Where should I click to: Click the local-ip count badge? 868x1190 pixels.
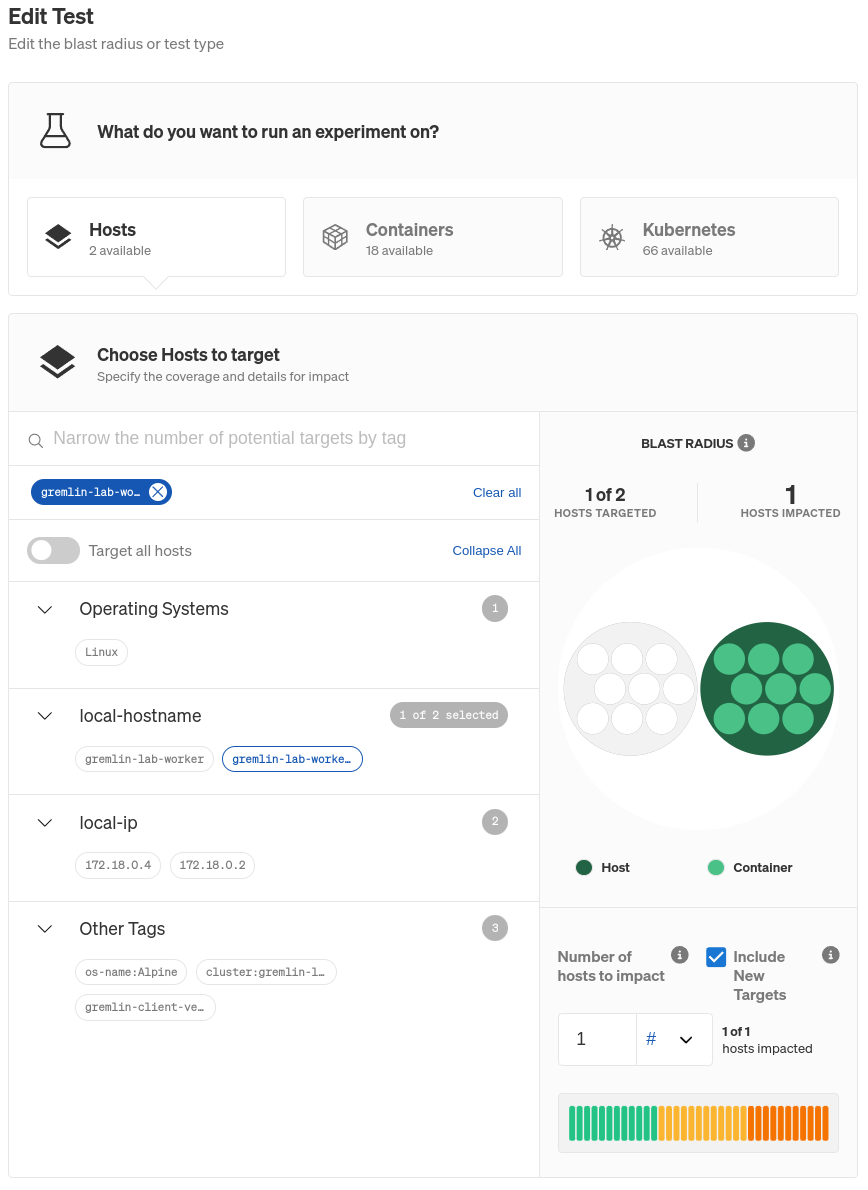495,821
